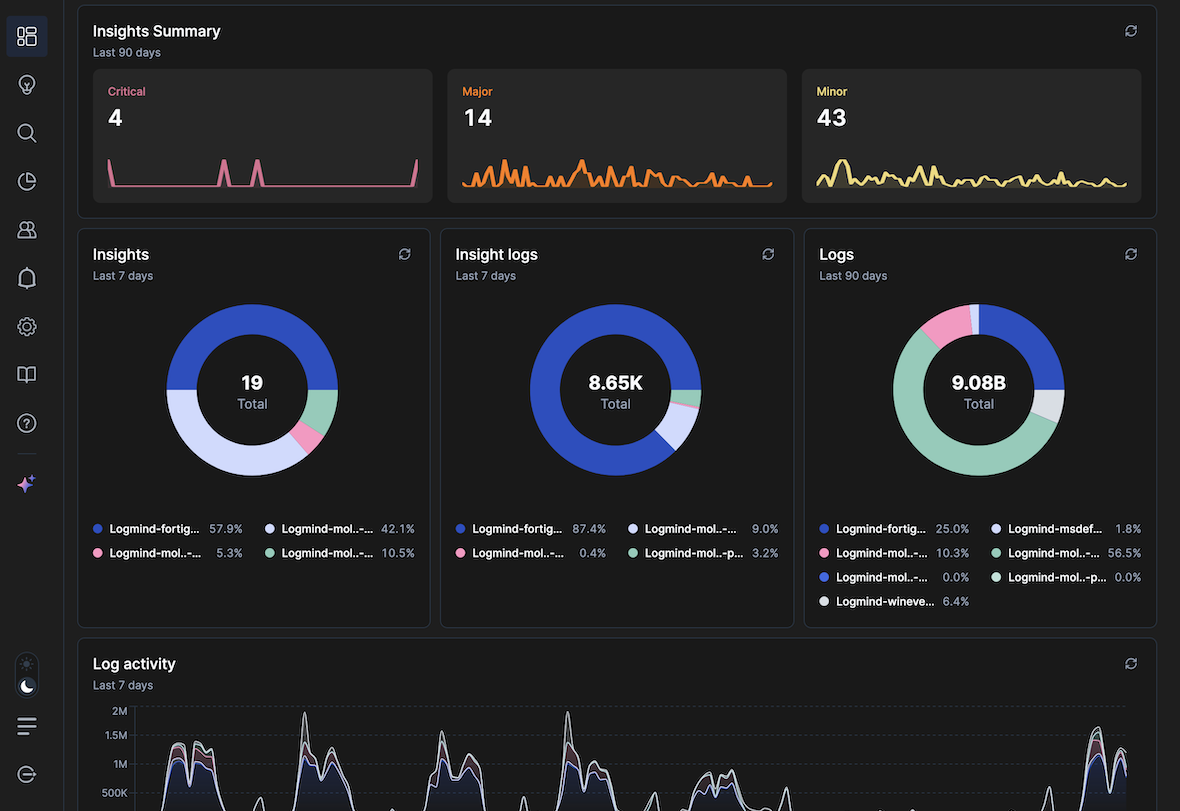The height and width of the screenshot is (811, 1180).
Task: Click Logs legend entry with 56.5%
Action: coord(1066,553)
